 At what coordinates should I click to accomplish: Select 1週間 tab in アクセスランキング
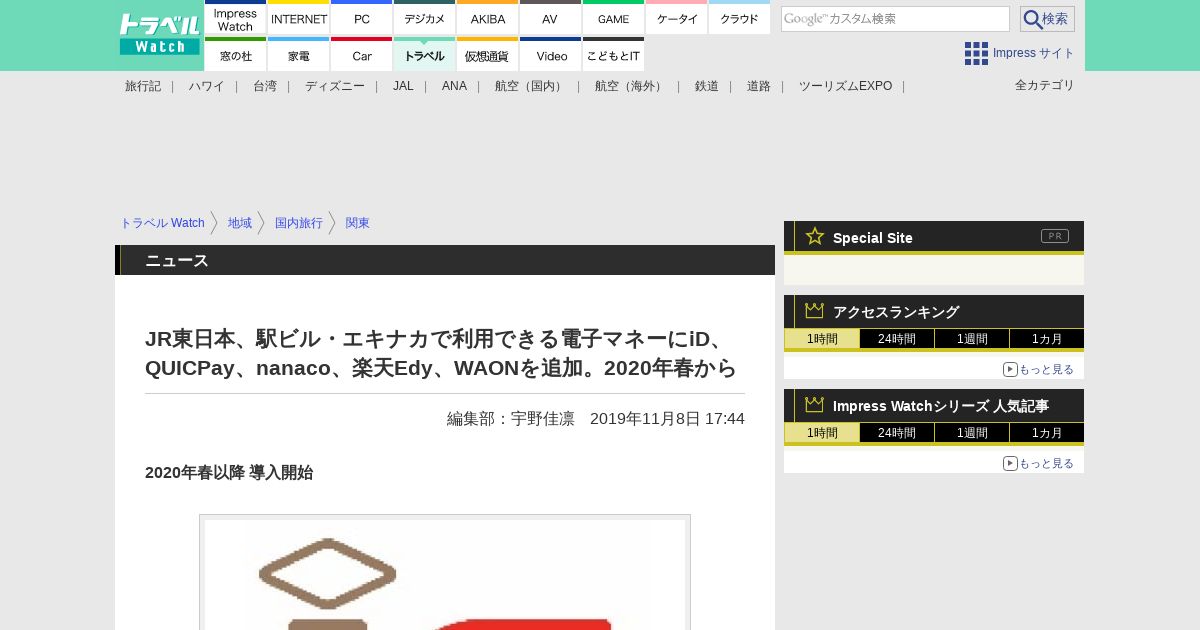pyautogui.click(x=972, y=339)
